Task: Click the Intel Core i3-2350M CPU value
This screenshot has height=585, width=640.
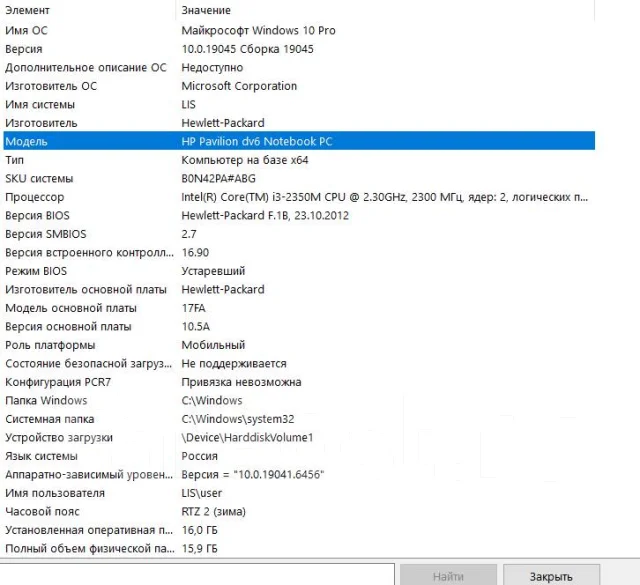Action: click(384, 197)
